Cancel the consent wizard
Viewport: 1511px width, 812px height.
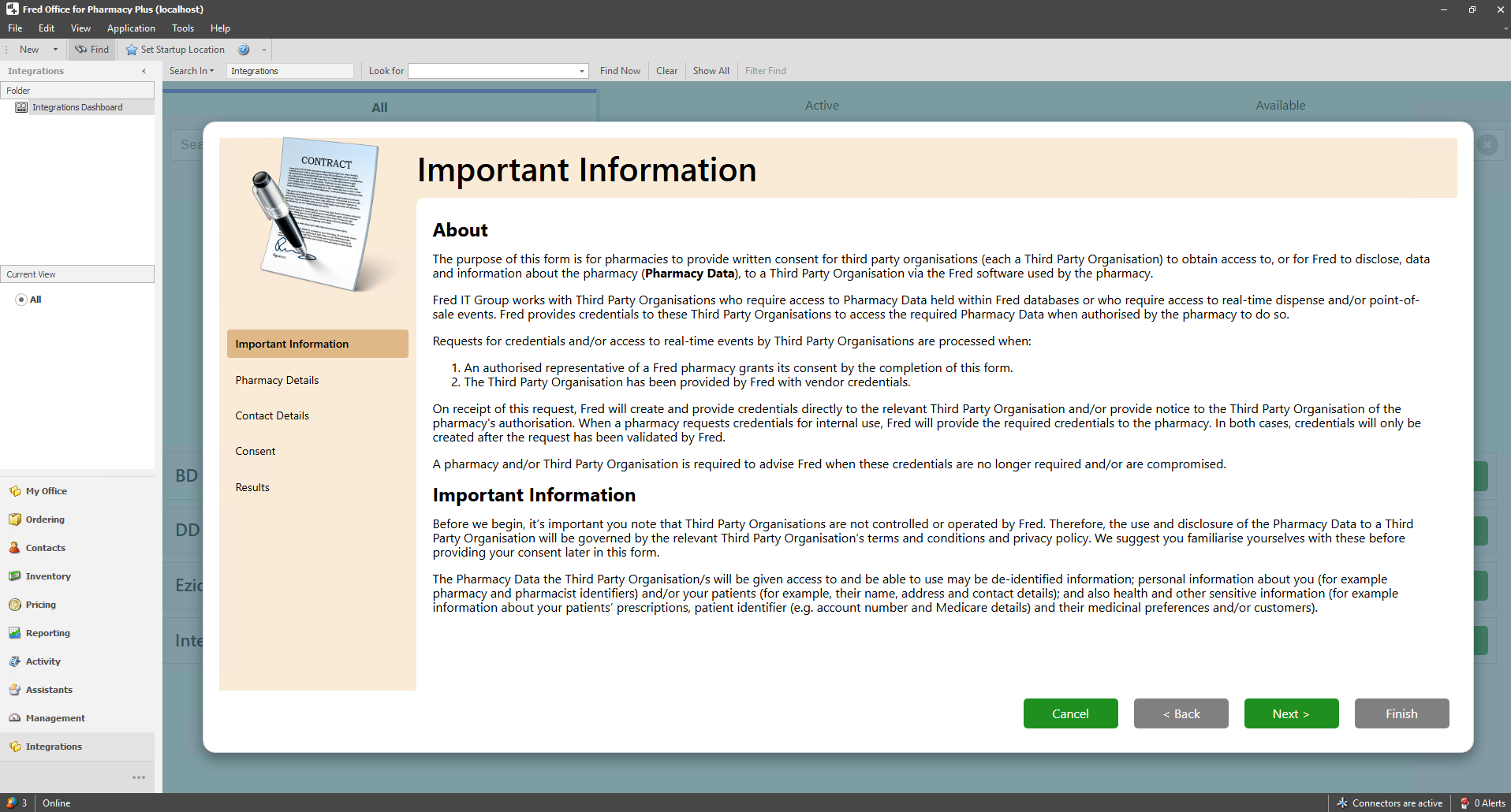1070,713
